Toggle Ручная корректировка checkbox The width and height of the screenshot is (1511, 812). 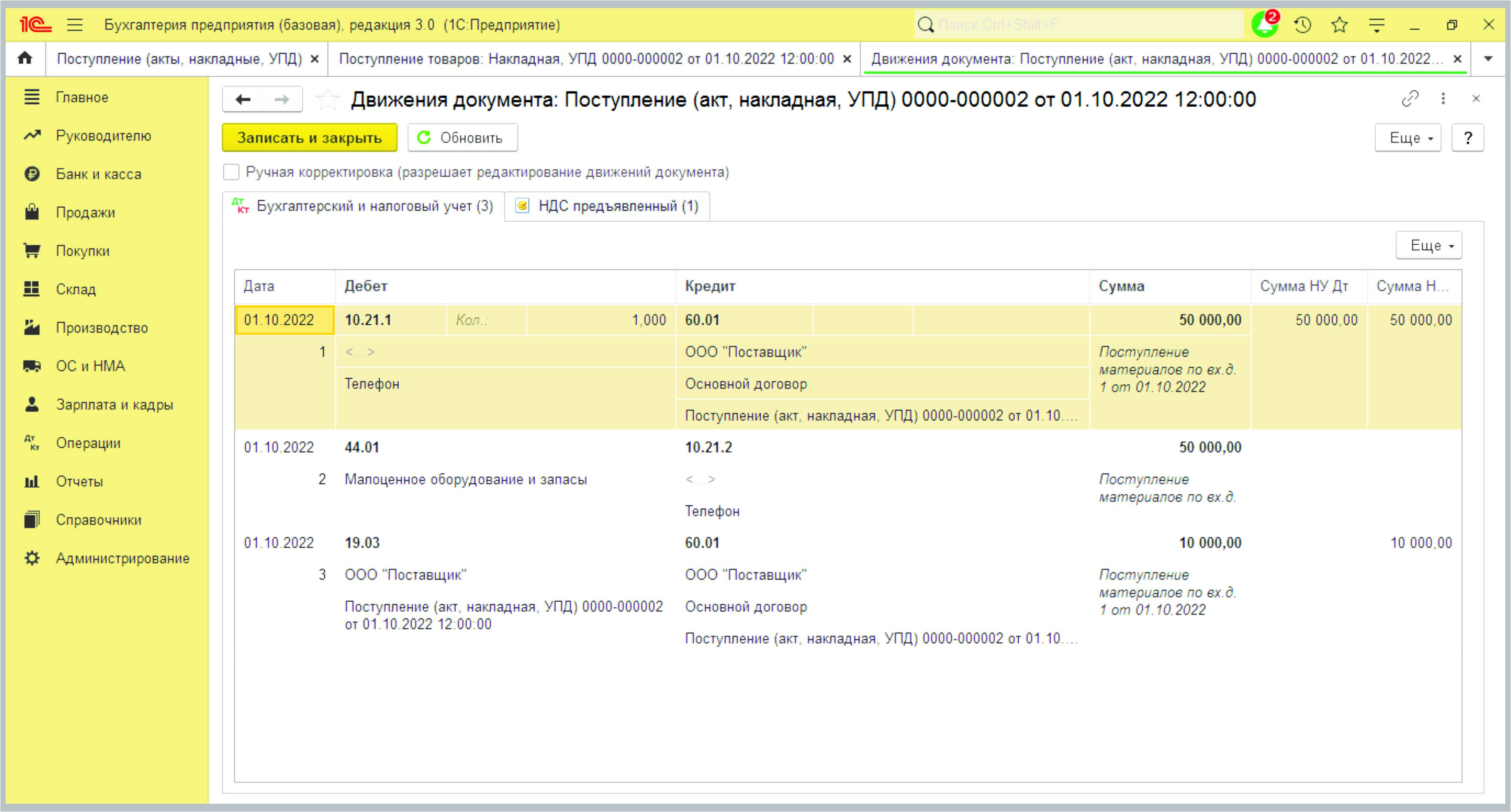(230, 172)
